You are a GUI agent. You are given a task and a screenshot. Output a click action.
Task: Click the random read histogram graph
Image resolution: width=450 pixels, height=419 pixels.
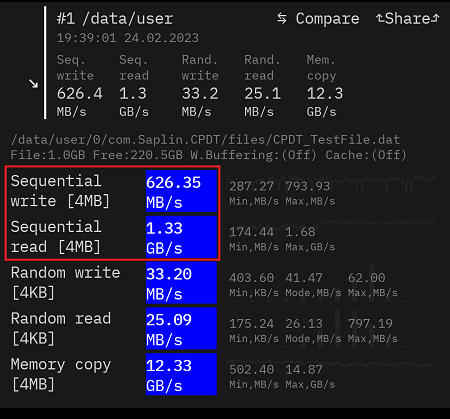coord(331,328)
